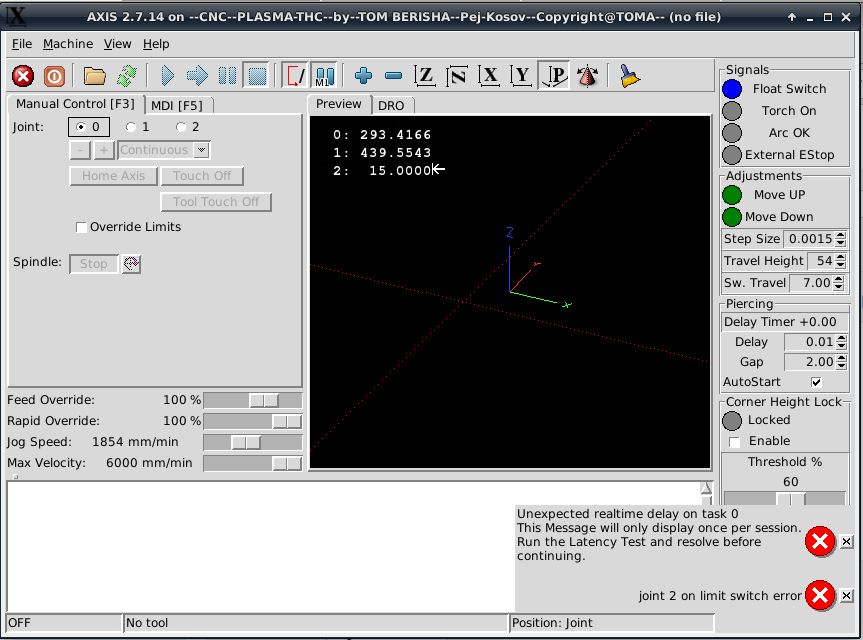Viewport: 863px width, 640px height.
Task: Open the Machine menu
Action: click(x=68, y=44)
